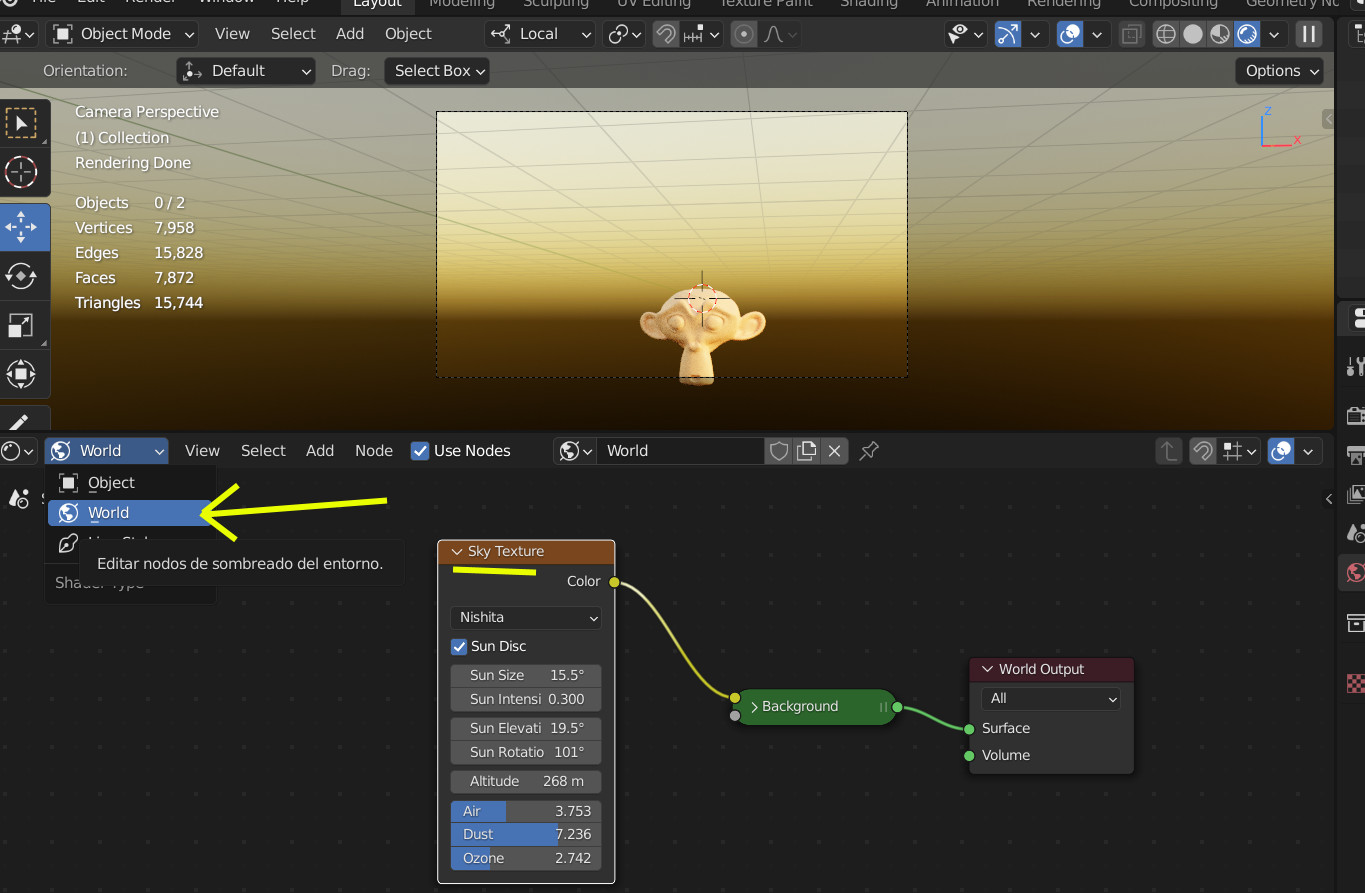Switch to the Layout workspace tab
The image size is (1365, 893).
tap(377, 4)
